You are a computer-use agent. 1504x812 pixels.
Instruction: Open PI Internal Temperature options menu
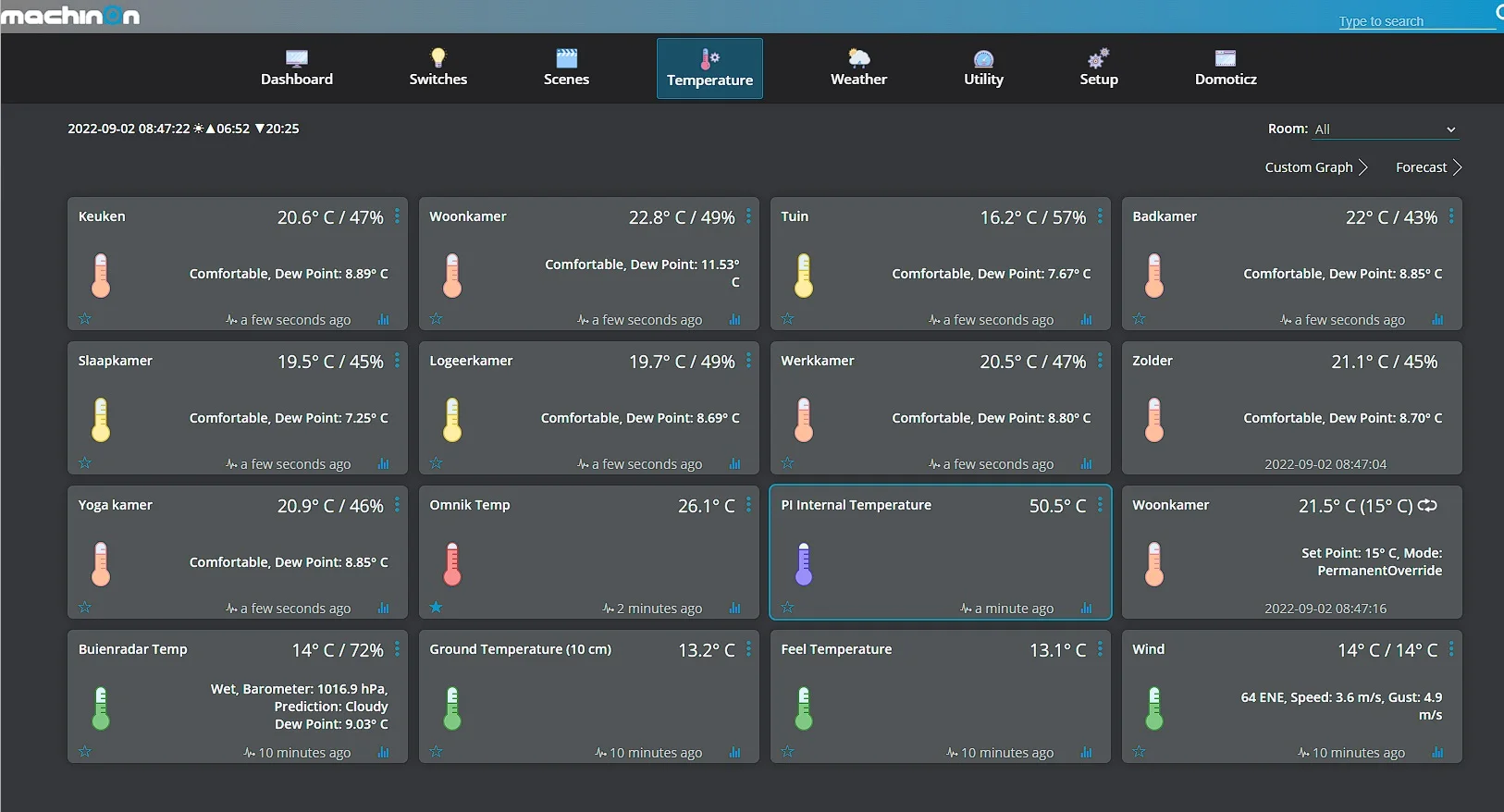pos(1101,505)
